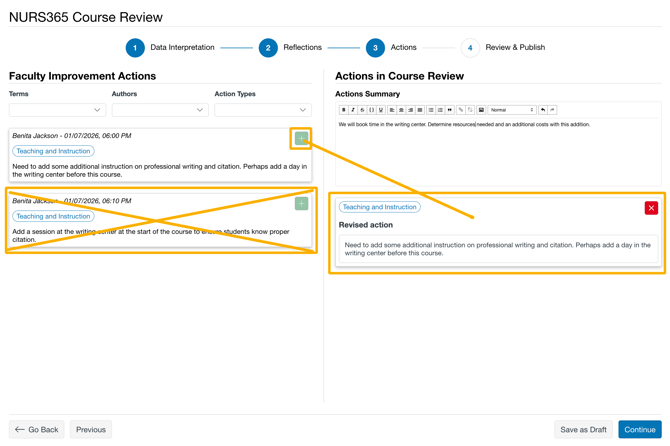670x446 pixels.
Task: Click the redo arrow in editor toolbar
Action: 552,110
